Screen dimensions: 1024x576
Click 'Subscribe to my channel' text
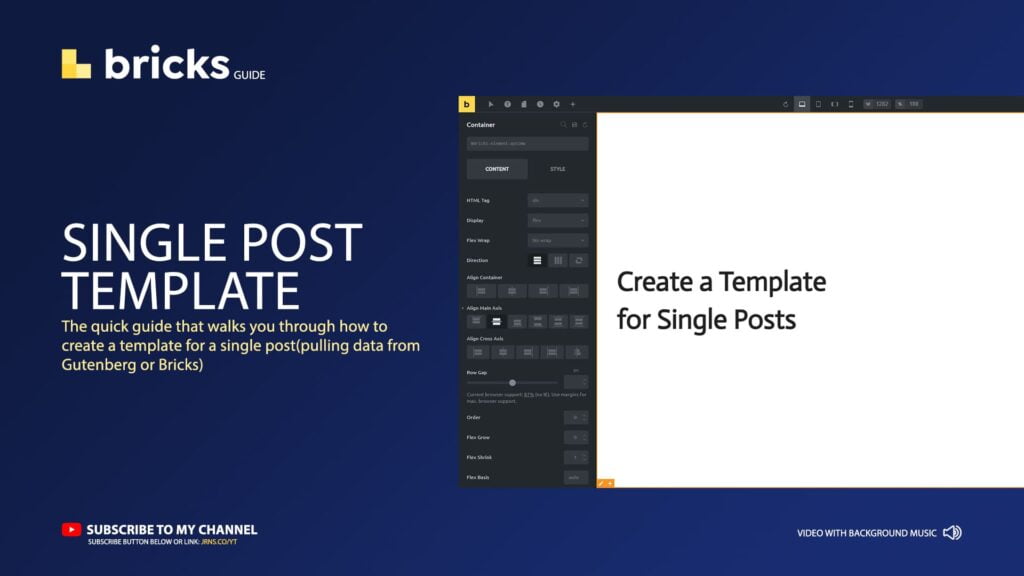tap(172, 530)
